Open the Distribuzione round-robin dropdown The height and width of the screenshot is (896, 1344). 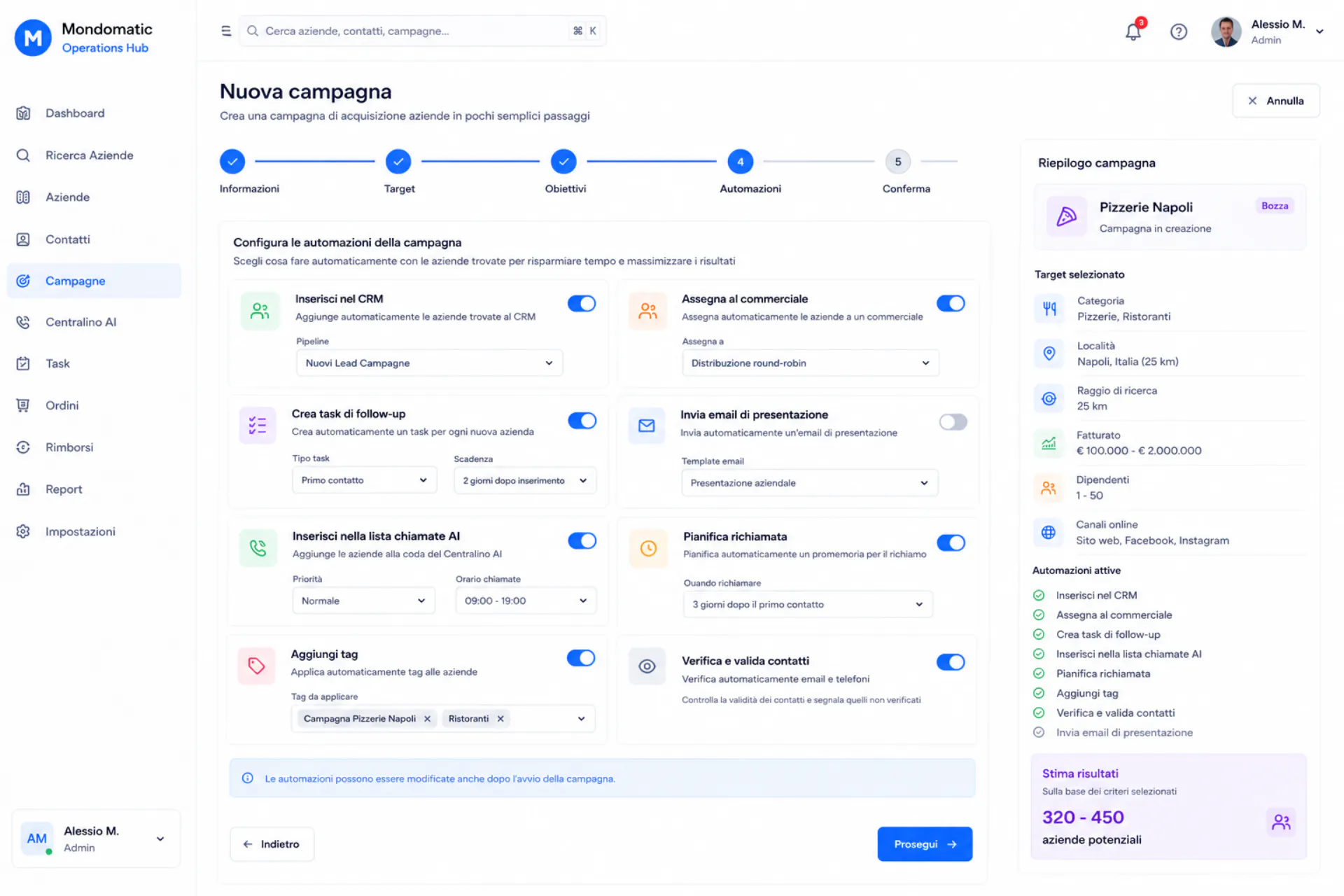click(x=811, y=363)
